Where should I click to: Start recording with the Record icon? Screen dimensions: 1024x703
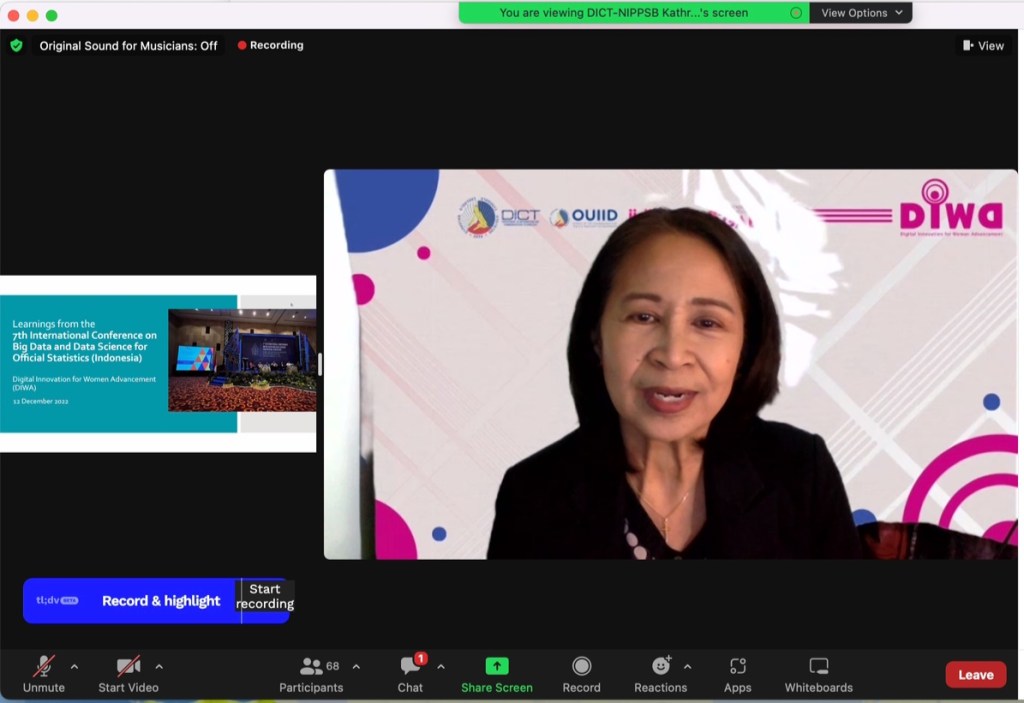pyautogui.click(x=581, y=666)
